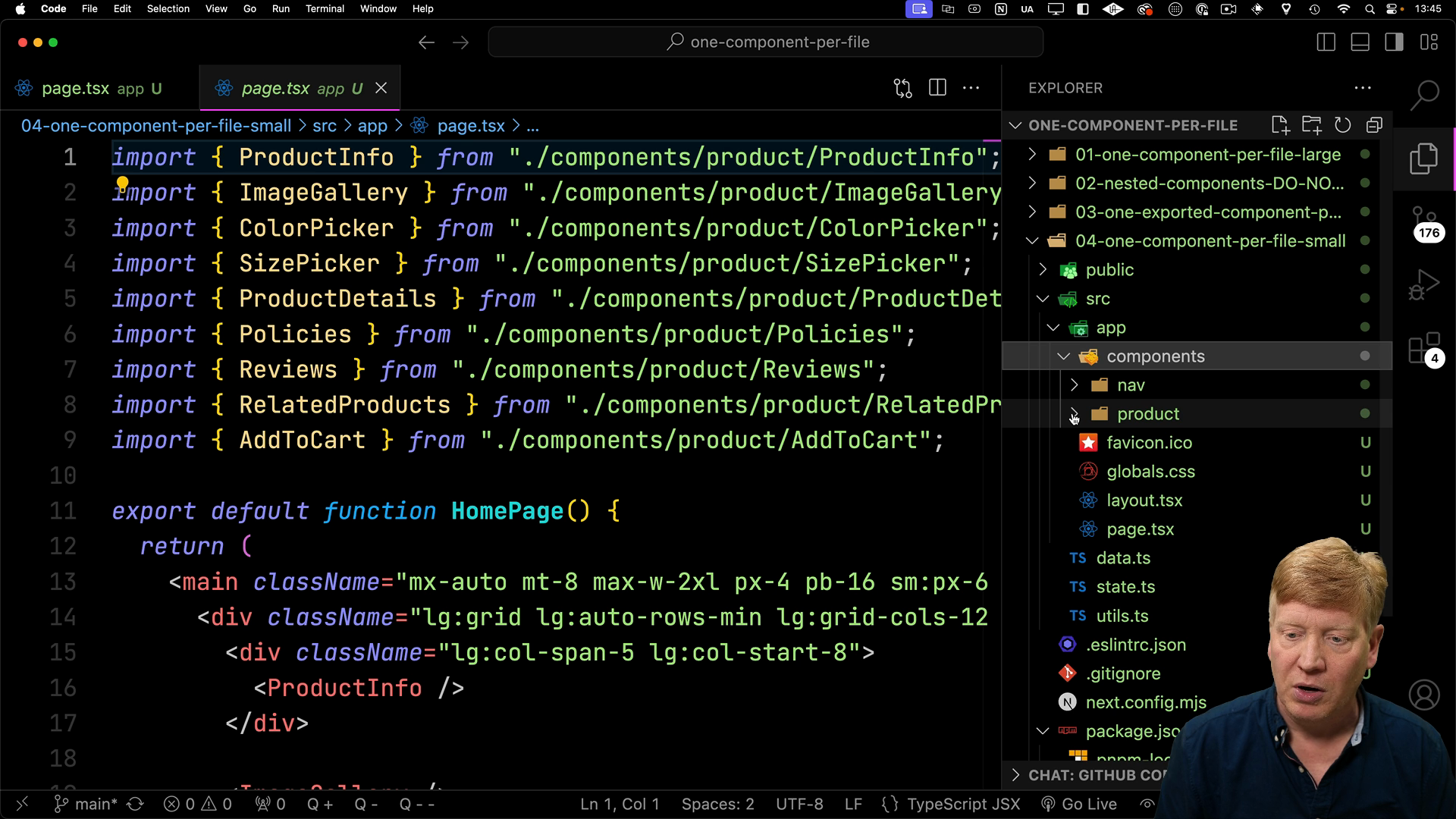
Task: Open the Explorer view in activity bar
Action: [x=1424, y=159]
